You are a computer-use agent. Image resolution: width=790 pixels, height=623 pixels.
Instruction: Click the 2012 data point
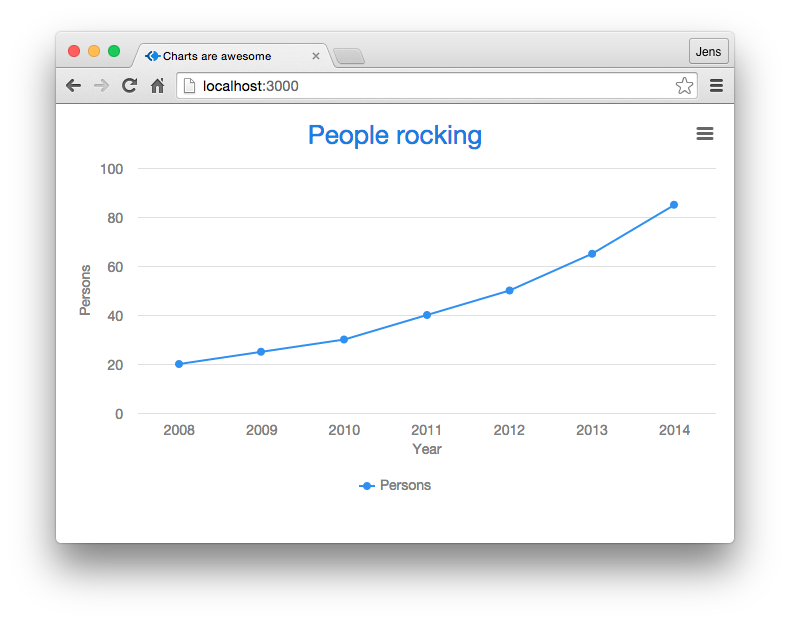tap(509, 290)
